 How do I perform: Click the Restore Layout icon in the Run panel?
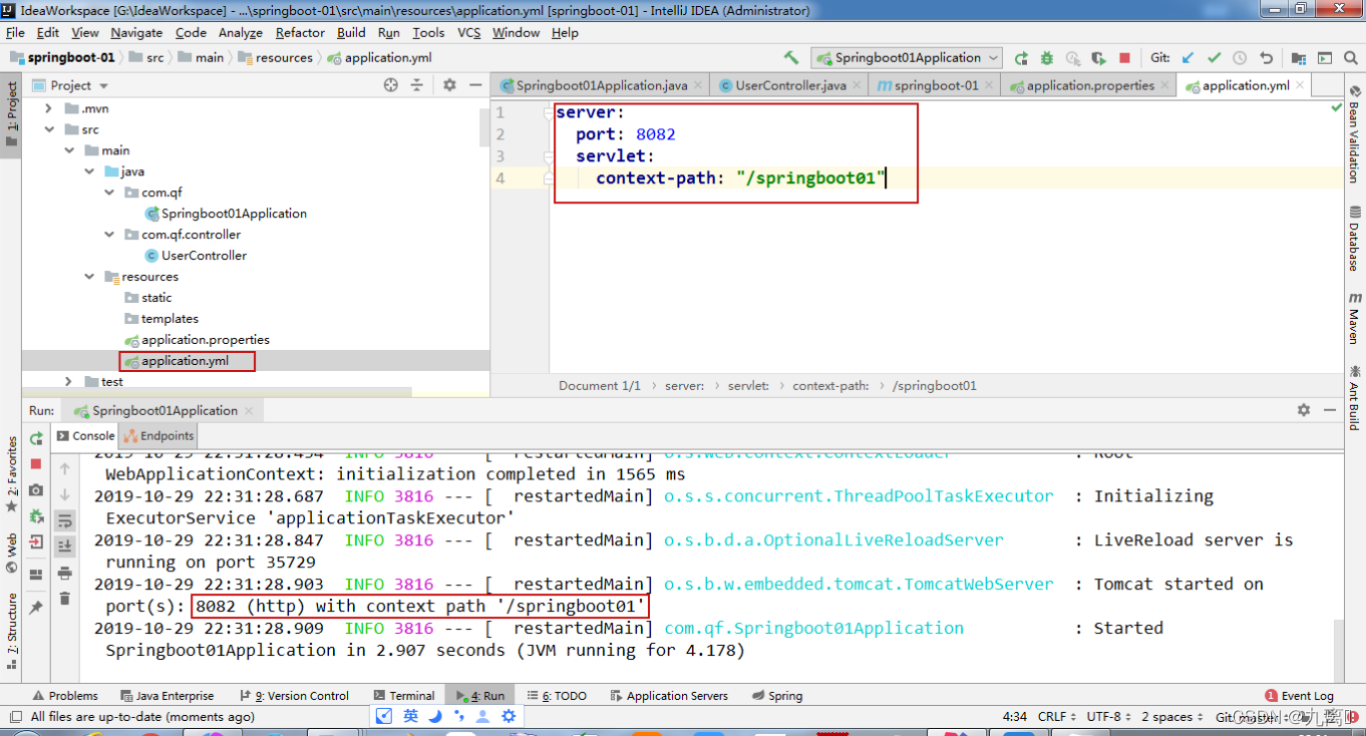click(x=36, y=574)
